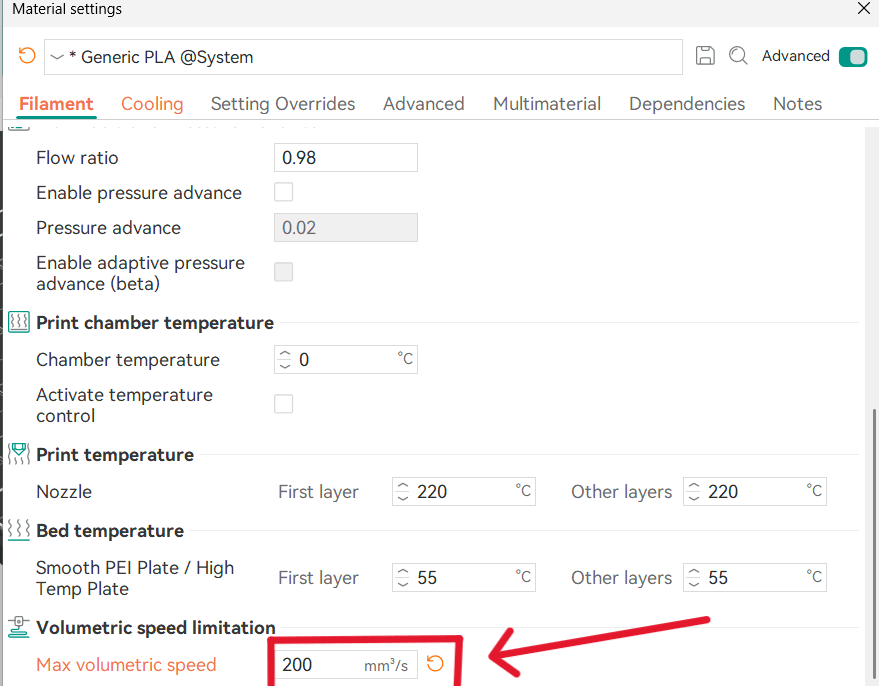Click the save preset floppy disk icon
The width and height of the screenshot is (879, 686).
(x=705, y=56)
